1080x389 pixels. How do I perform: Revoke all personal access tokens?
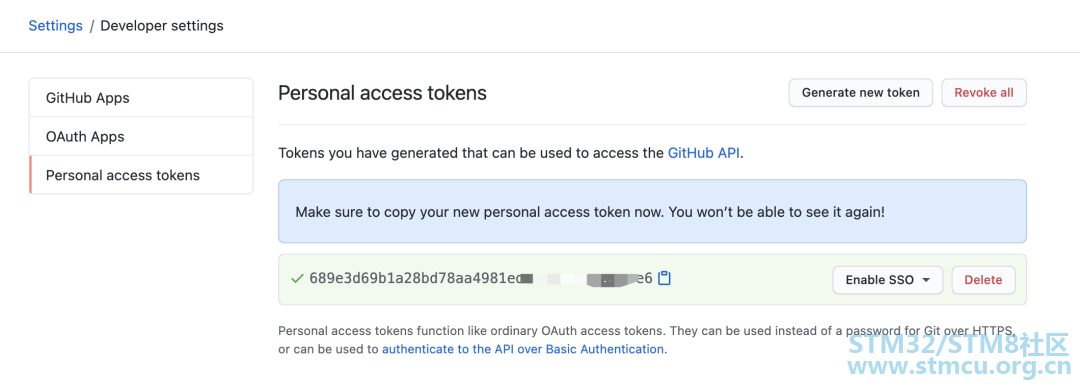coord(984,93)
